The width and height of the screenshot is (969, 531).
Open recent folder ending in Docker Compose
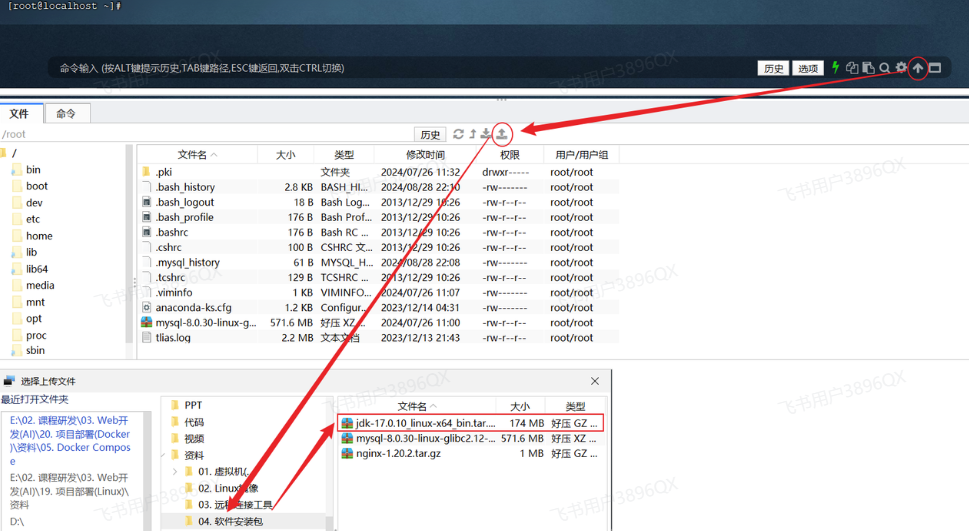coord(70,441)
